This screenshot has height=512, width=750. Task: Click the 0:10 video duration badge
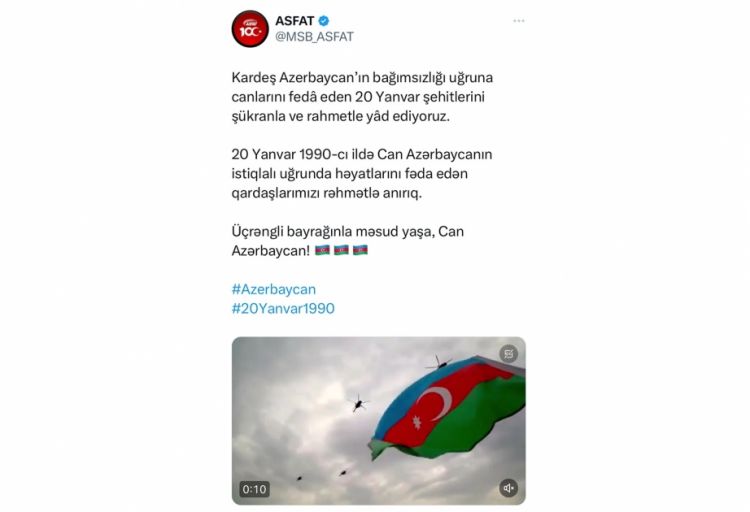tap(254, 489)
